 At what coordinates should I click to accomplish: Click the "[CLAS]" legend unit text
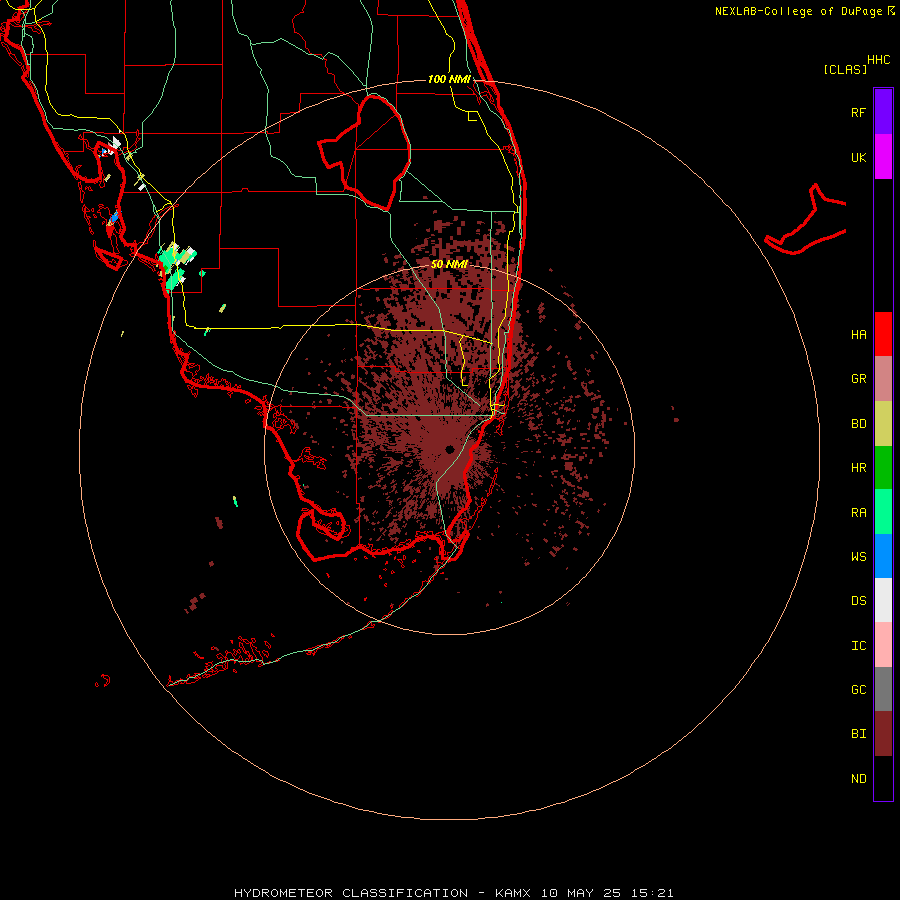(x=845, y=69)
